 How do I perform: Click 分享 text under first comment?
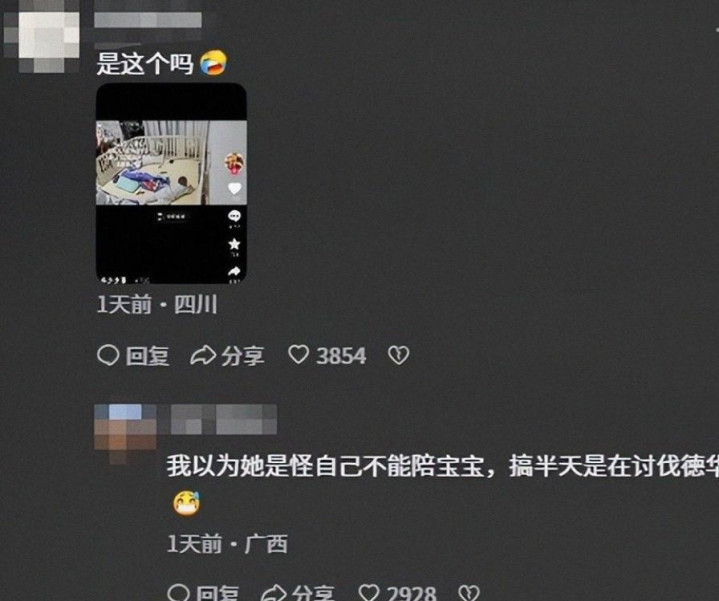pos(243,356)
